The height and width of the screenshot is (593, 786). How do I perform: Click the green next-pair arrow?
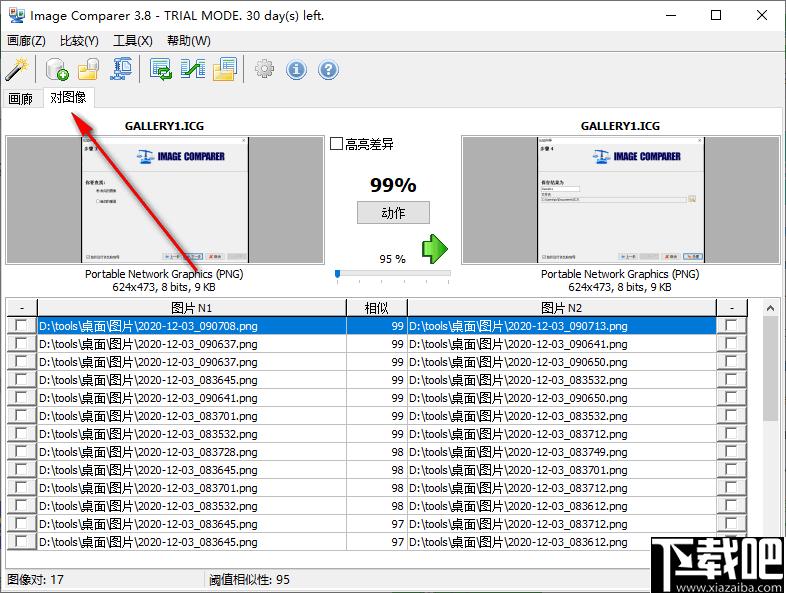pos(434,249)
